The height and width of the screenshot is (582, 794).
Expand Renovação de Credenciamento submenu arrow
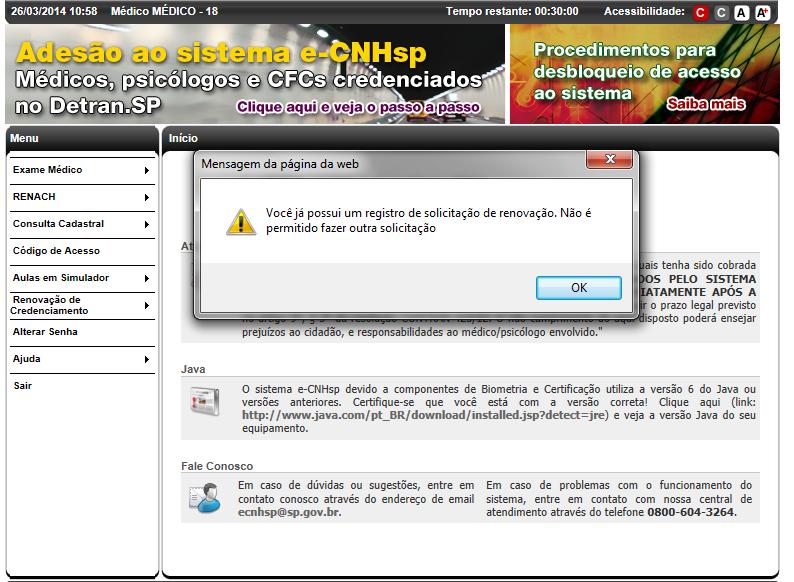[146, 305]
